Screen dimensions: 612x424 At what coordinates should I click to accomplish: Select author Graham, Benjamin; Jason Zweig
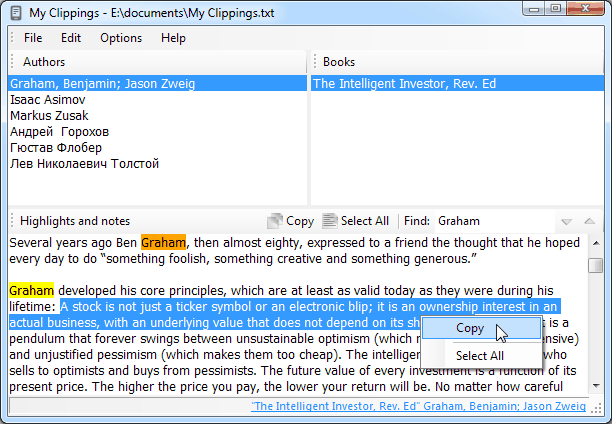[157, 84]
